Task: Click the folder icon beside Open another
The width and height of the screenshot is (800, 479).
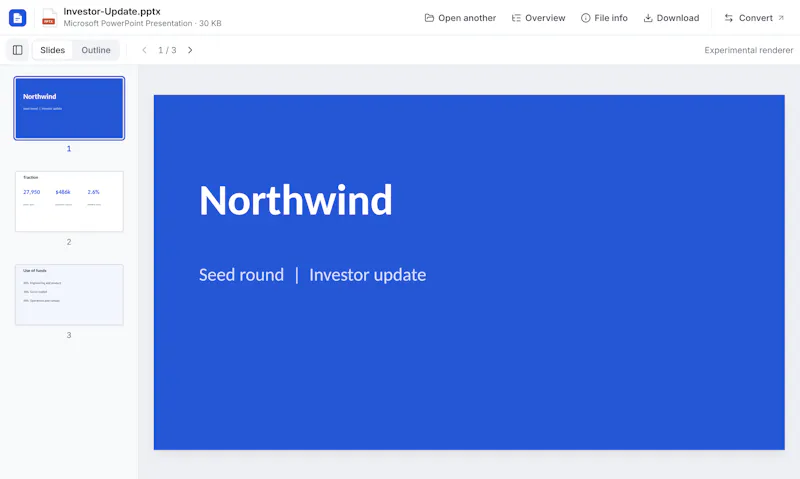Action: [429, 18]
